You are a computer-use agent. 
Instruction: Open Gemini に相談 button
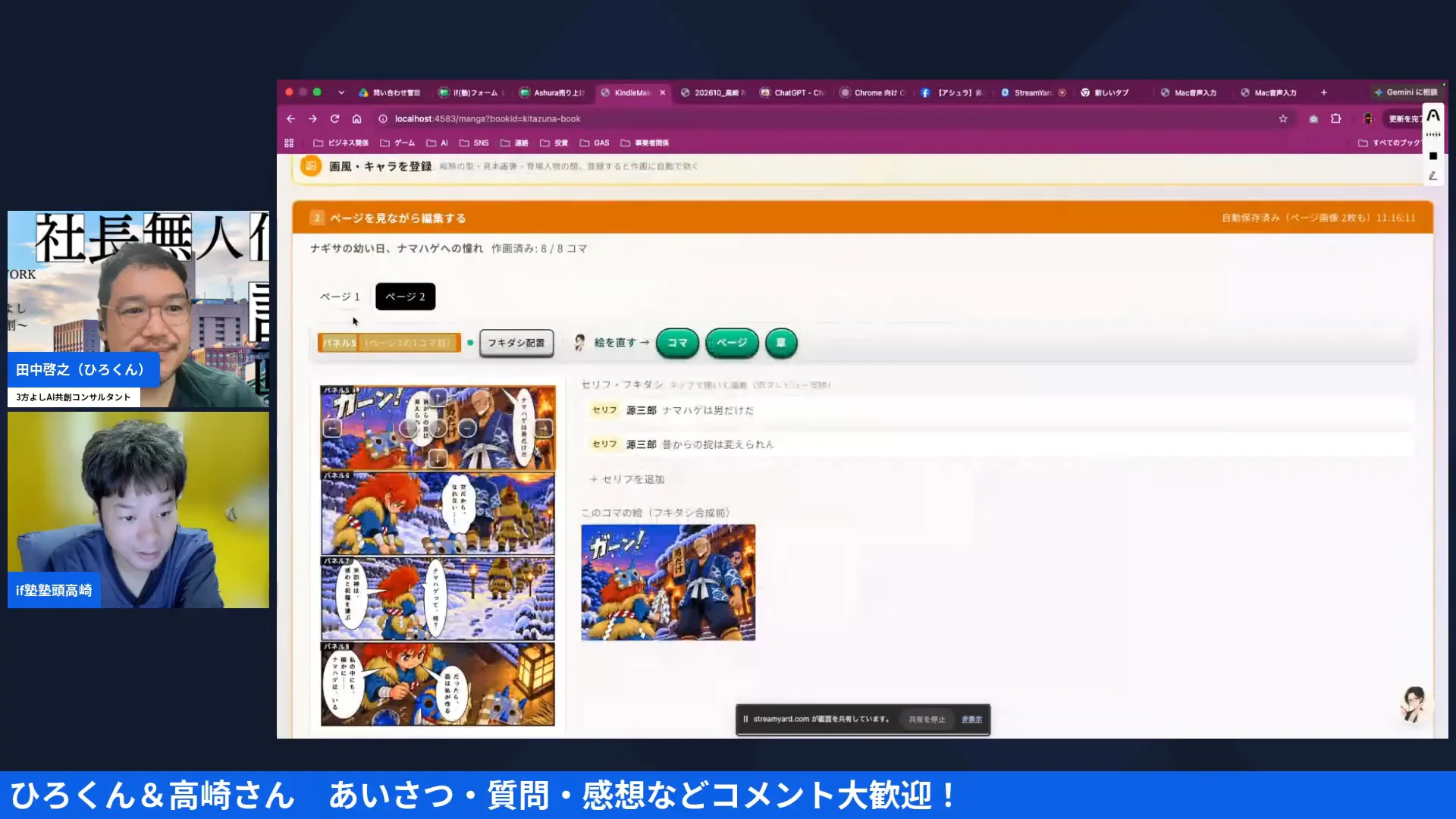click(1405, 93)
